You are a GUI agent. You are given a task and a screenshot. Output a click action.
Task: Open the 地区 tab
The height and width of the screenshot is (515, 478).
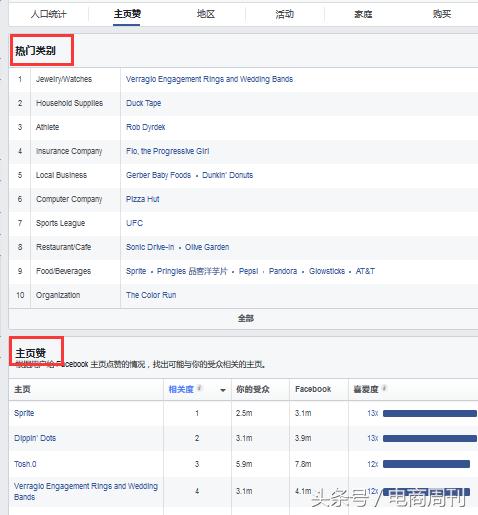click(206, 14)
